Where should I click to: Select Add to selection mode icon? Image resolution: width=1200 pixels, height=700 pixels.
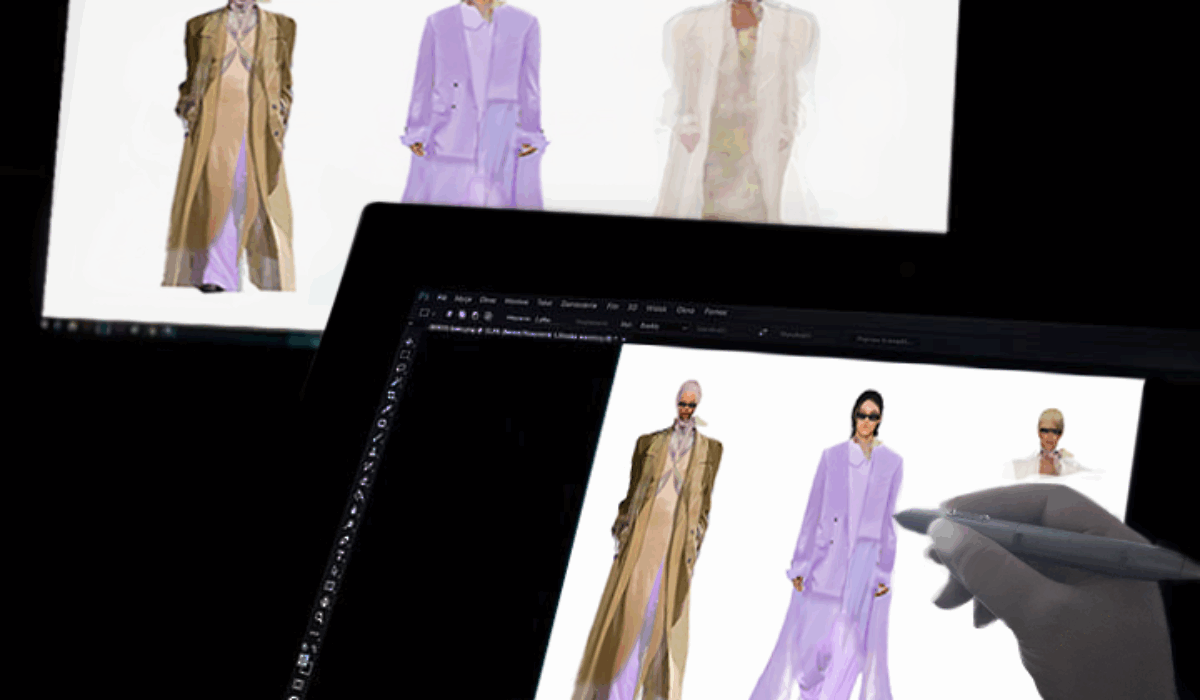click(462, 315)
